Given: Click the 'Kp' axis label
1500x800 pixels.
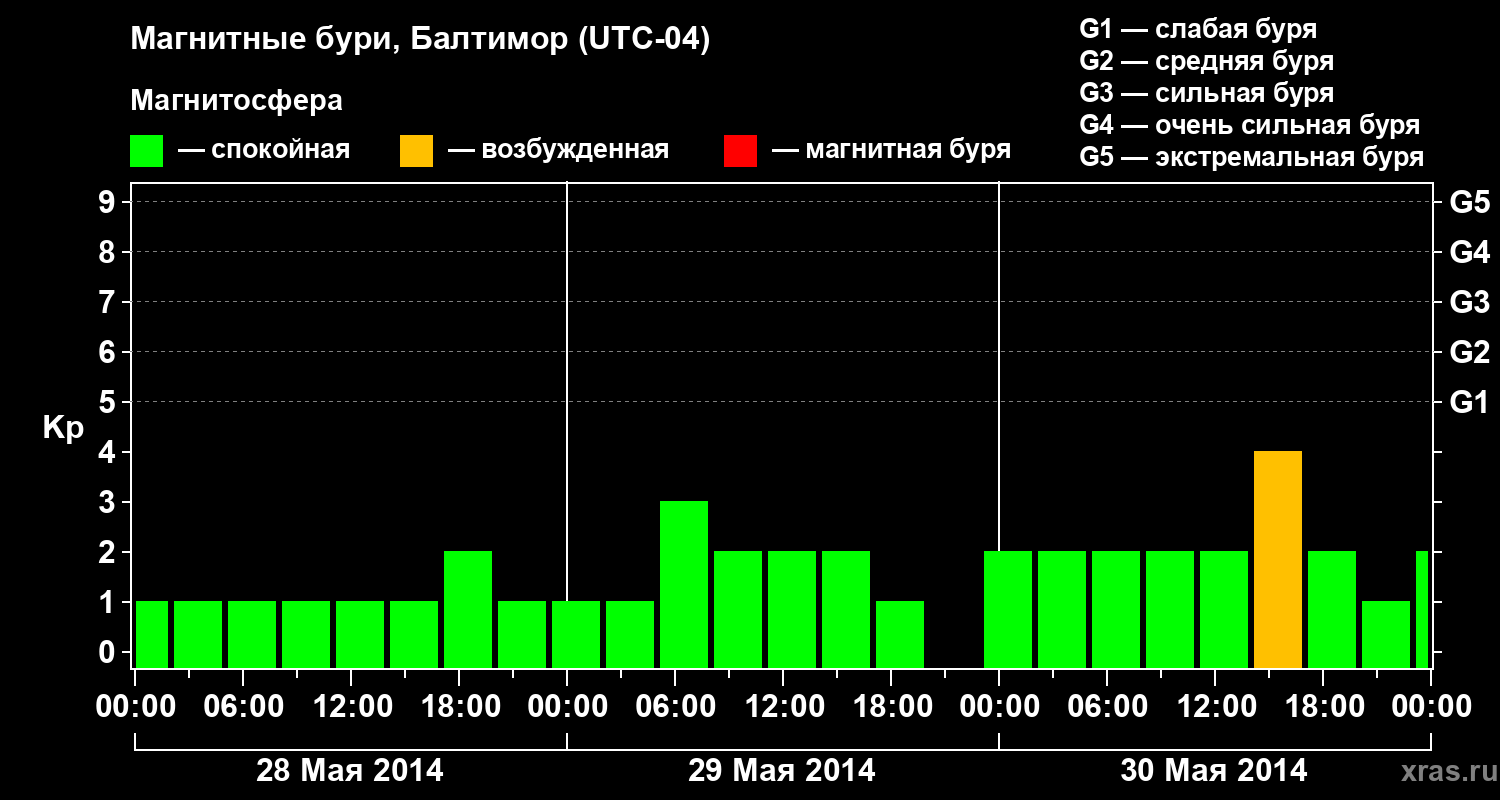Looking at the screenshot, I should (x=63, y=428).
